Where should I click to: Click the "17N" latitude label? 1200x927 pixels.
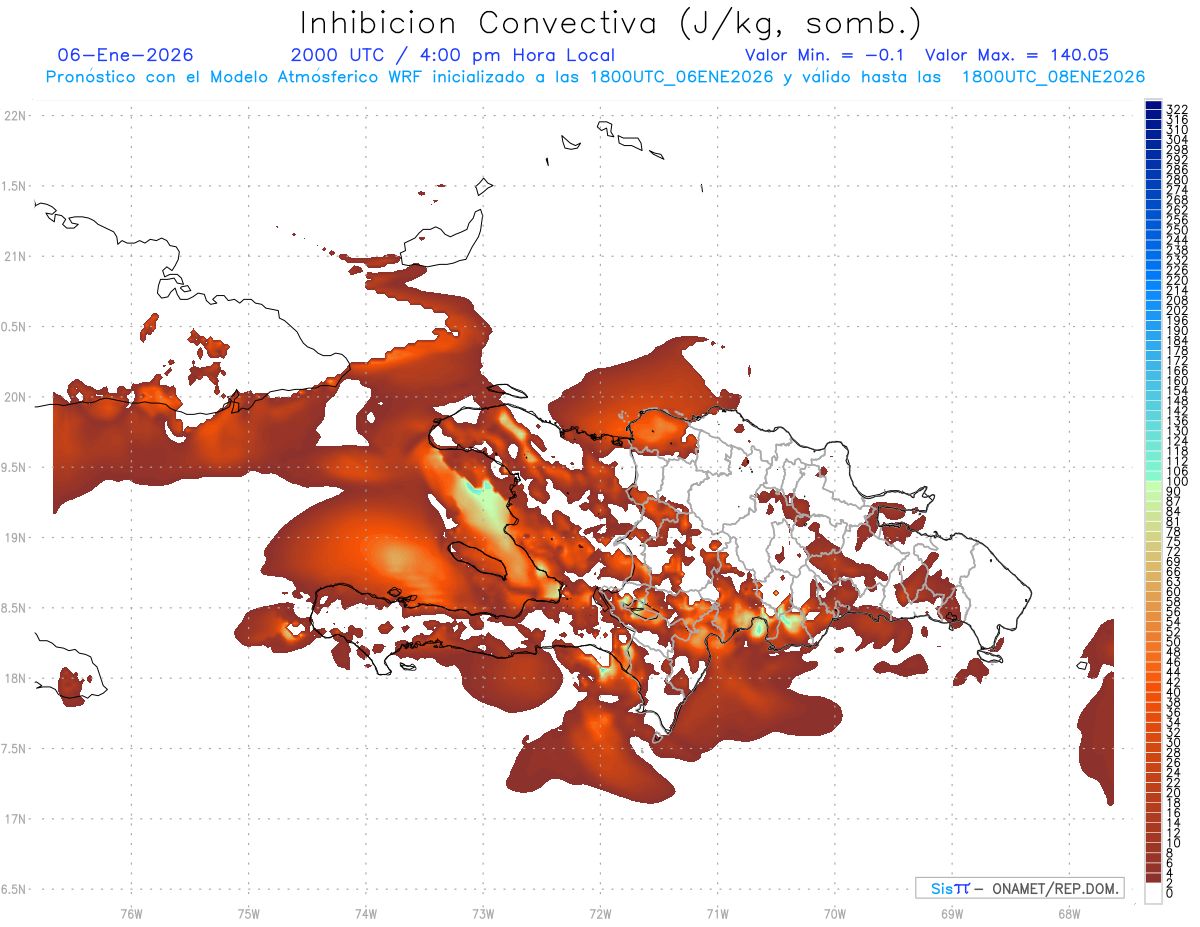tap(16, 819)
